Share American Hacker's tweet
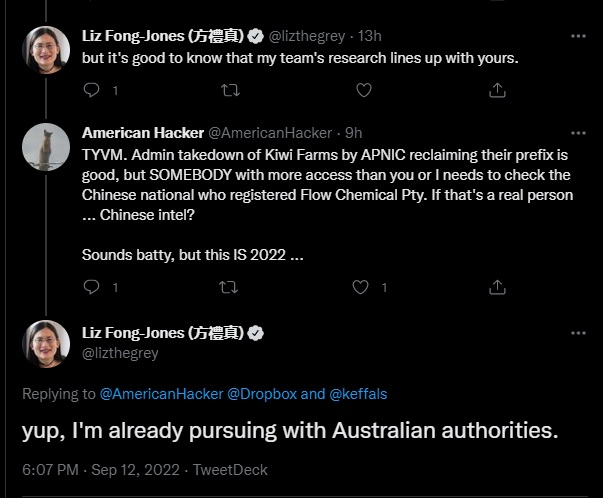The width and height of the screenshot is (603, 498). pyautogui.click(x=496, y=287)
